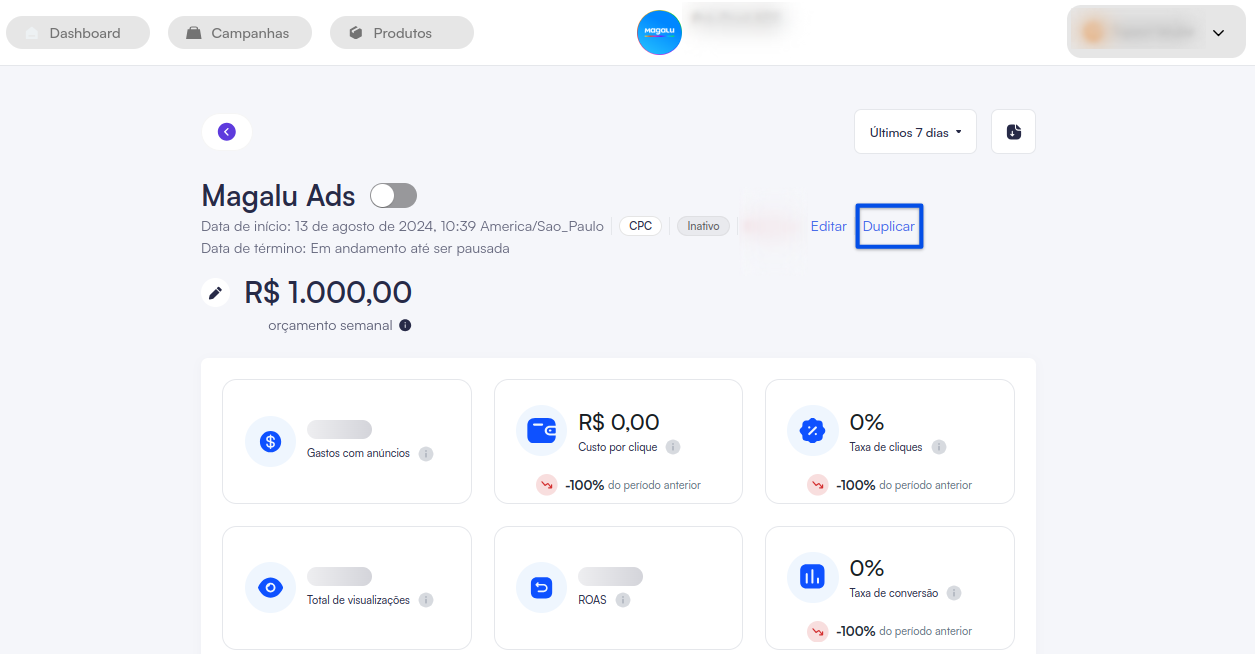The width and height of the screenshot is (1255, 654).
Task: Click the Custo por clique metric card
Action: (x=618, y=440)
